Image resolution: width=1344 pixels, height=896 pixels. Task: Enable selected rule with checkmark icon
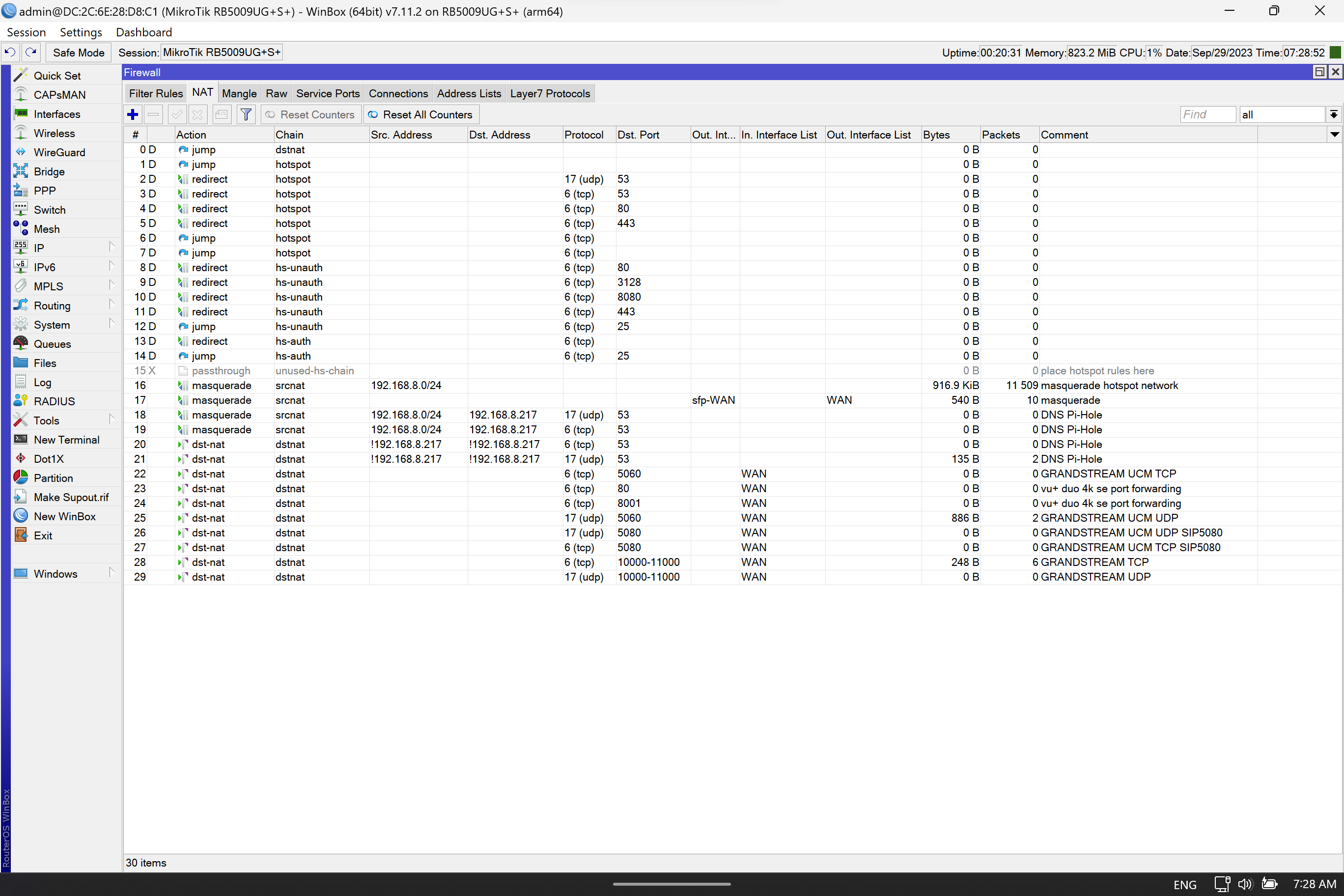tap(176, 114)
